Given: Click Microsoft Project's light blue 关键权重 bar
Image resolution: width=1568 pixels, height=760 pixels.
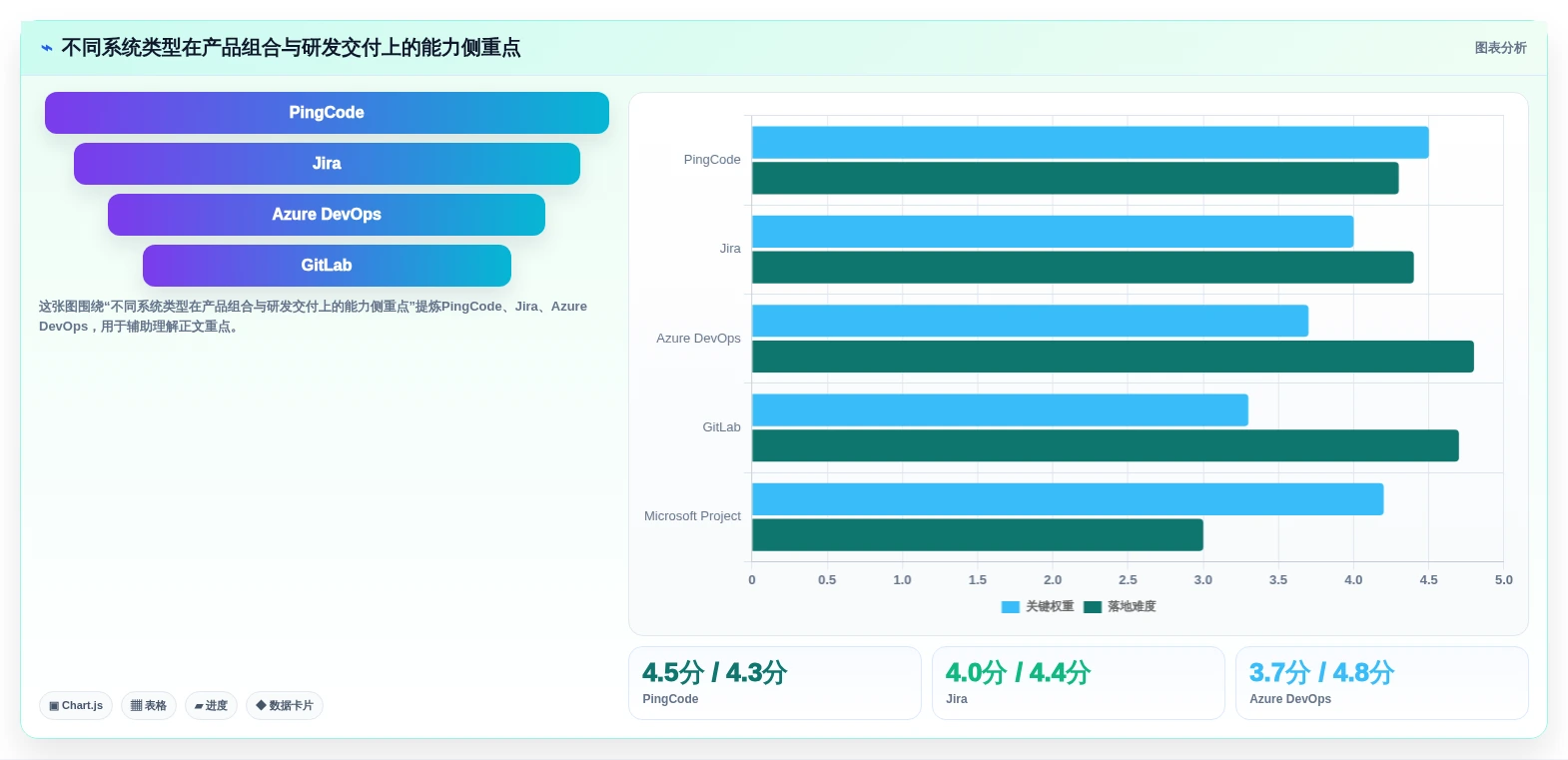Looking at the screenshot, I should tap(1068, 499).
